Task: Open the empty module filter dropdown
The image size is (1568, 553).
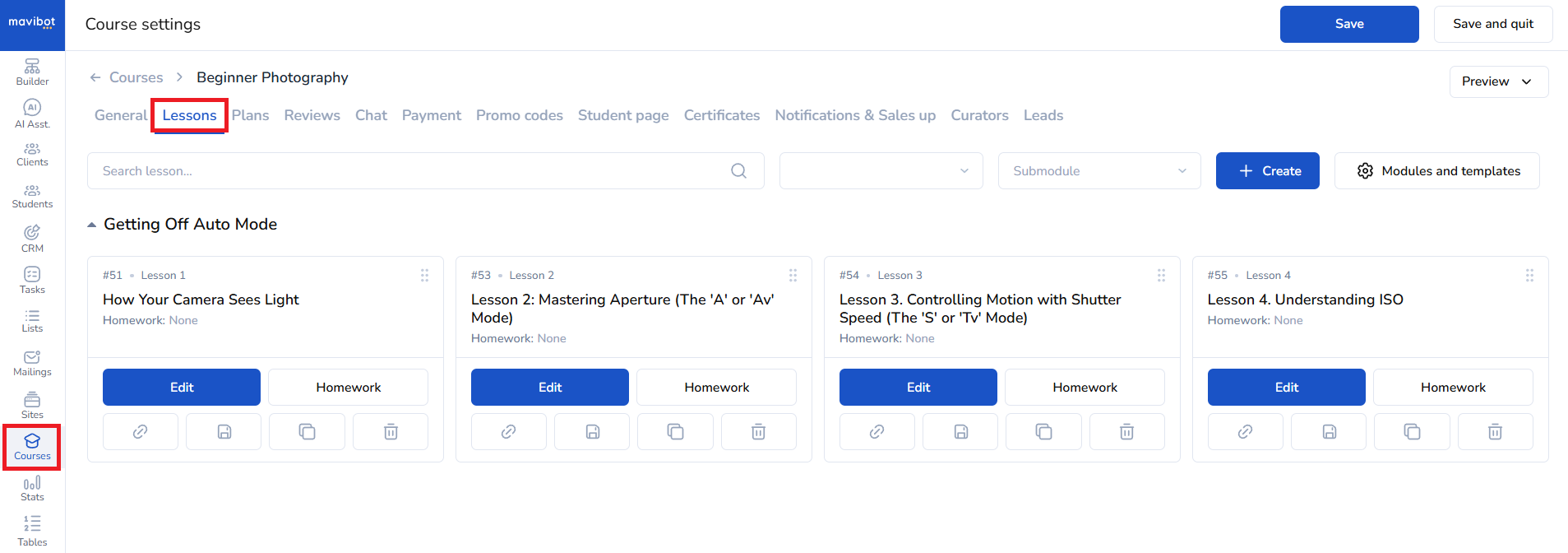Action: point(881,171)
